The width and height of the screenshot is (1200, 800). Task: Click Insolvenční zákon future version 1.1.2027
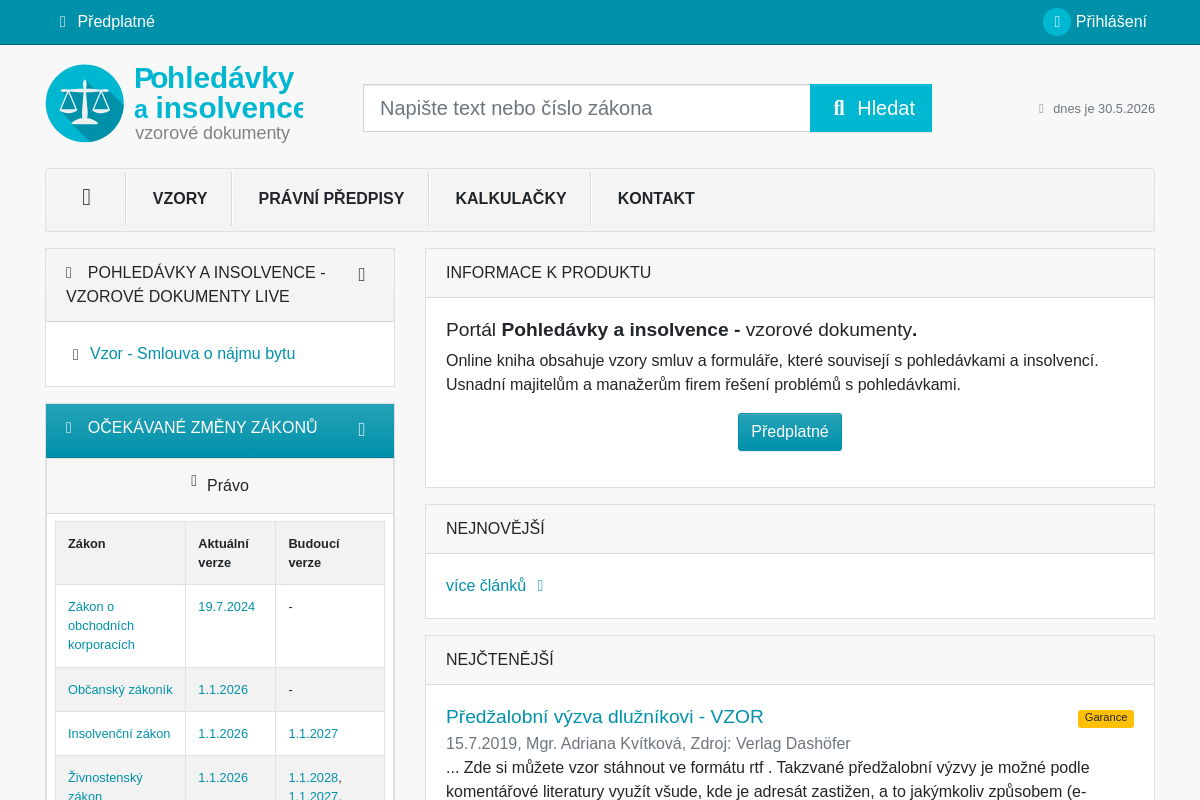click(x=313, y=734)
